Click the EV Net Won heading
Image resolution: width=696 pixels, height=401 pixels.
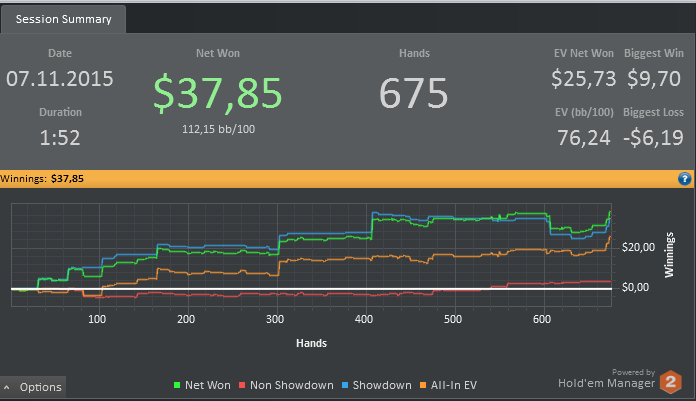click(x=583, y=53)
